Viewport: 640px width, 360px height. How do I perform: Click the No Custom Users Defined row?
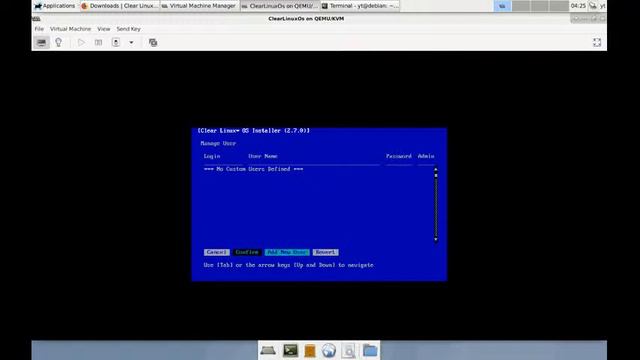pos(253,169)
